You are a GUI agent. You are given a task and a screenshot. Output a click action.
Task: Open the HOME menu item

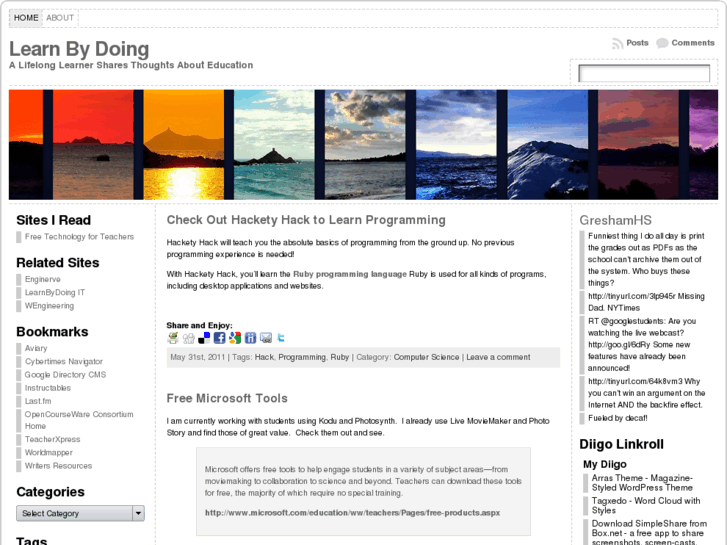[26, 18]
